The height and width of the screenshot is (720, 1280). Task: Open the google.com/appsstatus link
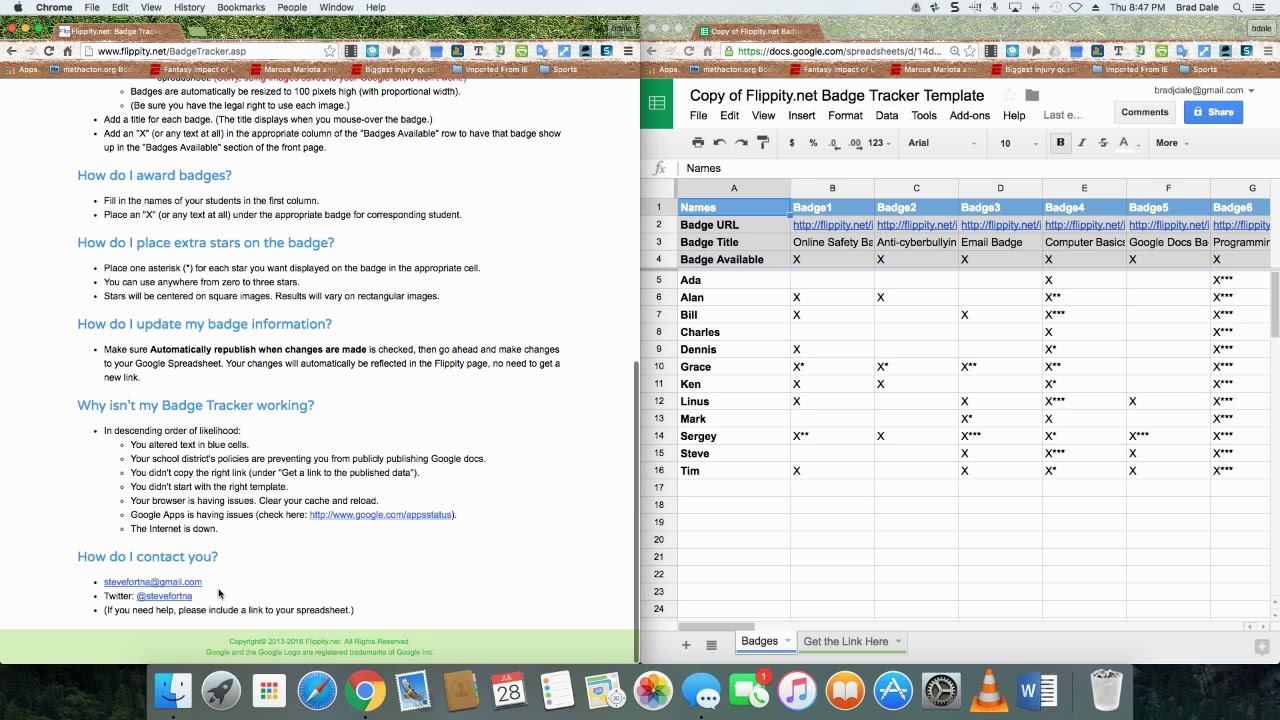click(381, 514)
